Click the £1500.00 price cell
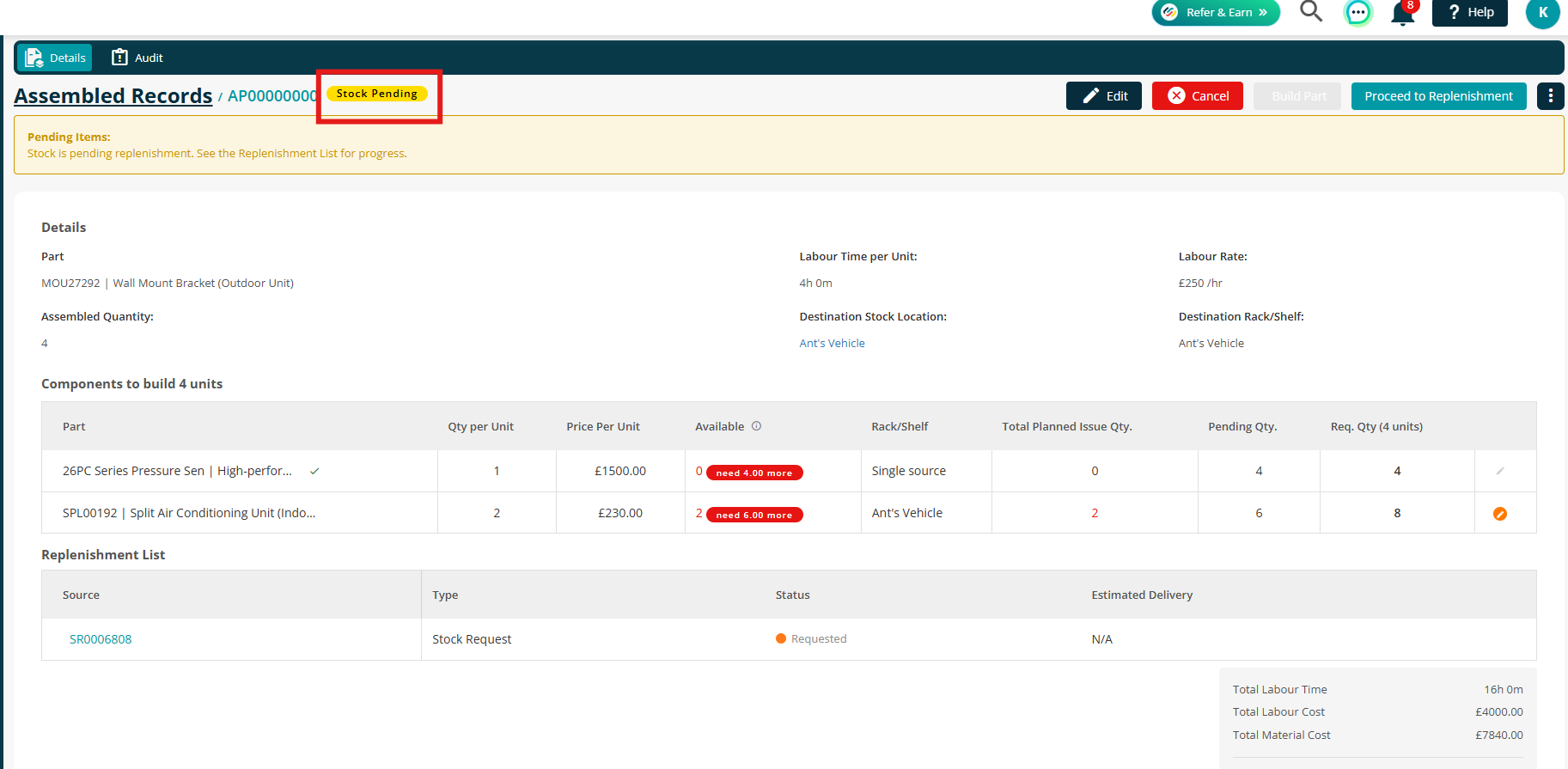This screenshot has width=1568, height=769. click(x=620, y=471)
